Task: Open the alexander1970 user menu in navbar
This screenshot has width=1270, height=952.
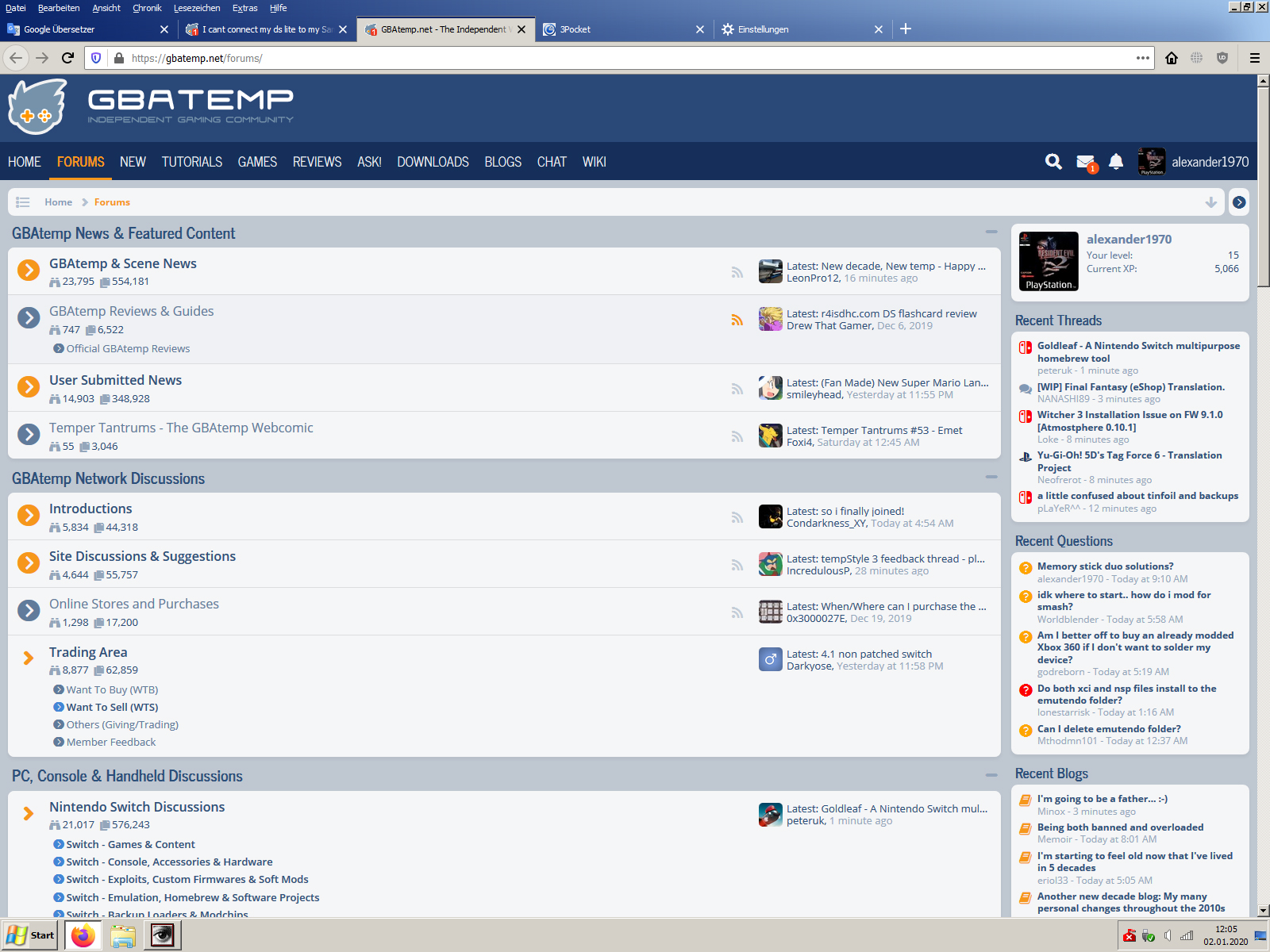Action: (x=1193, y=162)
